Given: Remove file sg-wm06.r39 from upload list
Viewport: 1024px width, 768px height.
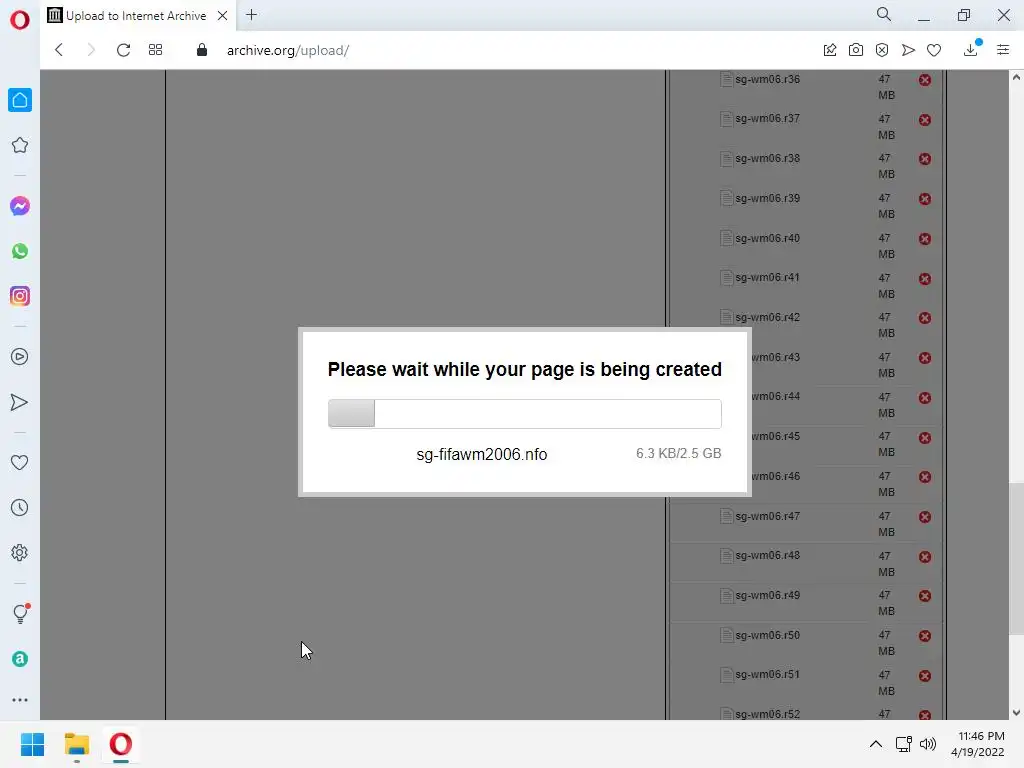Looking at the screenshot, I should coord(925,199).
